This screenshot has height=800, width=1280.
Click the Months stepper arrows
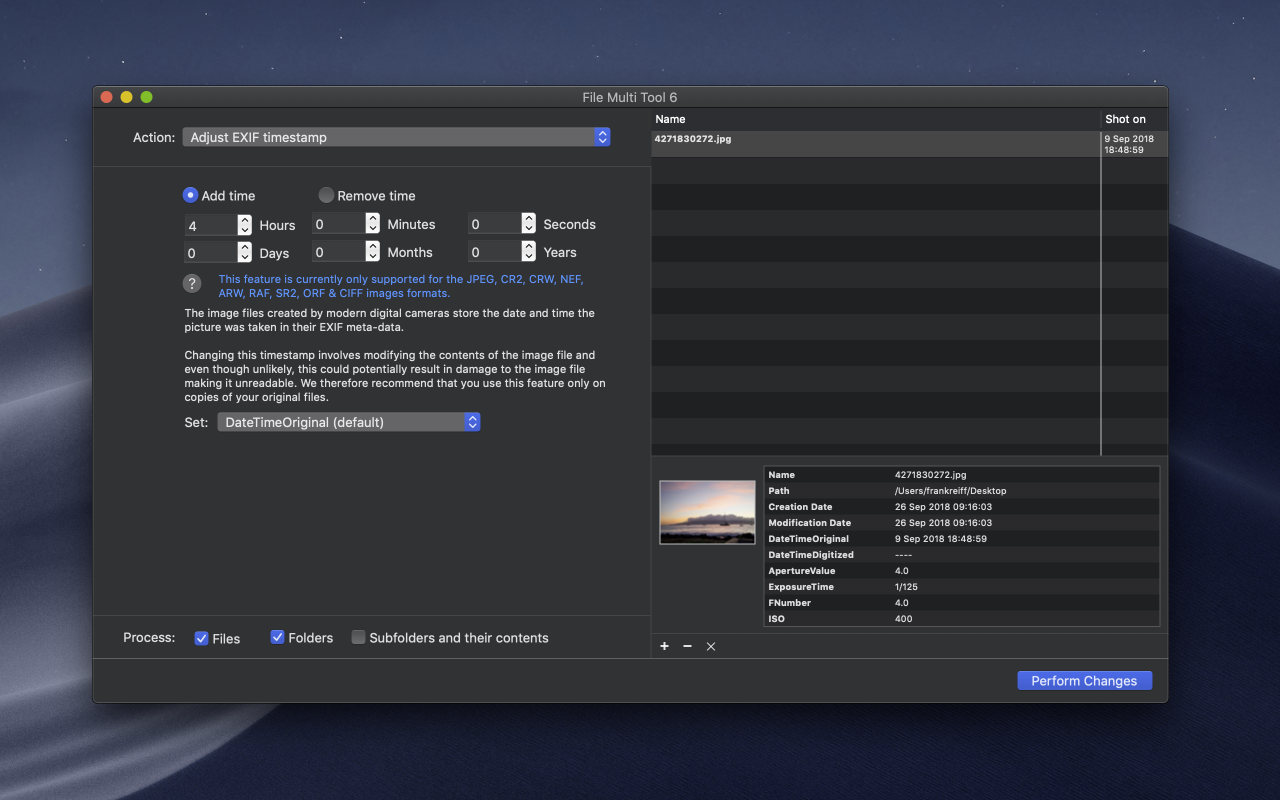(373, 252)
